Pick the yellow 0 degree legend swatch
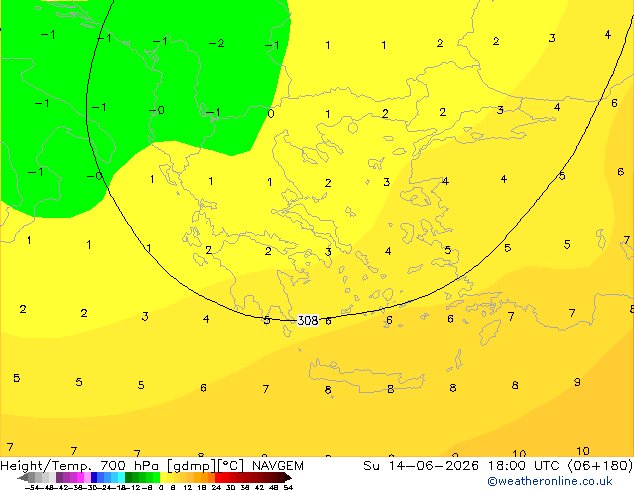Viewport: 634px width, 490px height. (x=164, y=477)
